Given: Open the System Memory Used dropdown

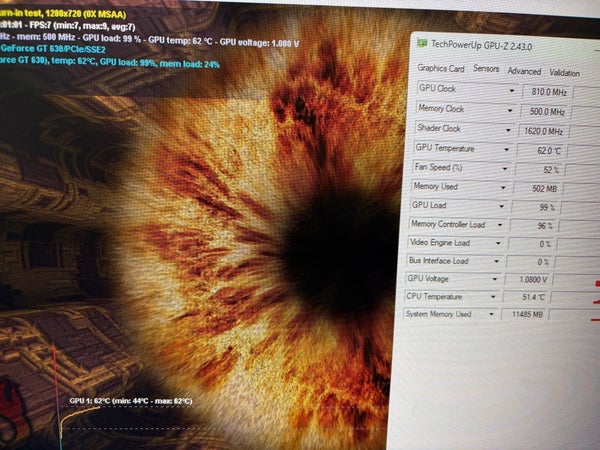Looking at the screenshot, I should pyautogui.click(x=491, y=314).
